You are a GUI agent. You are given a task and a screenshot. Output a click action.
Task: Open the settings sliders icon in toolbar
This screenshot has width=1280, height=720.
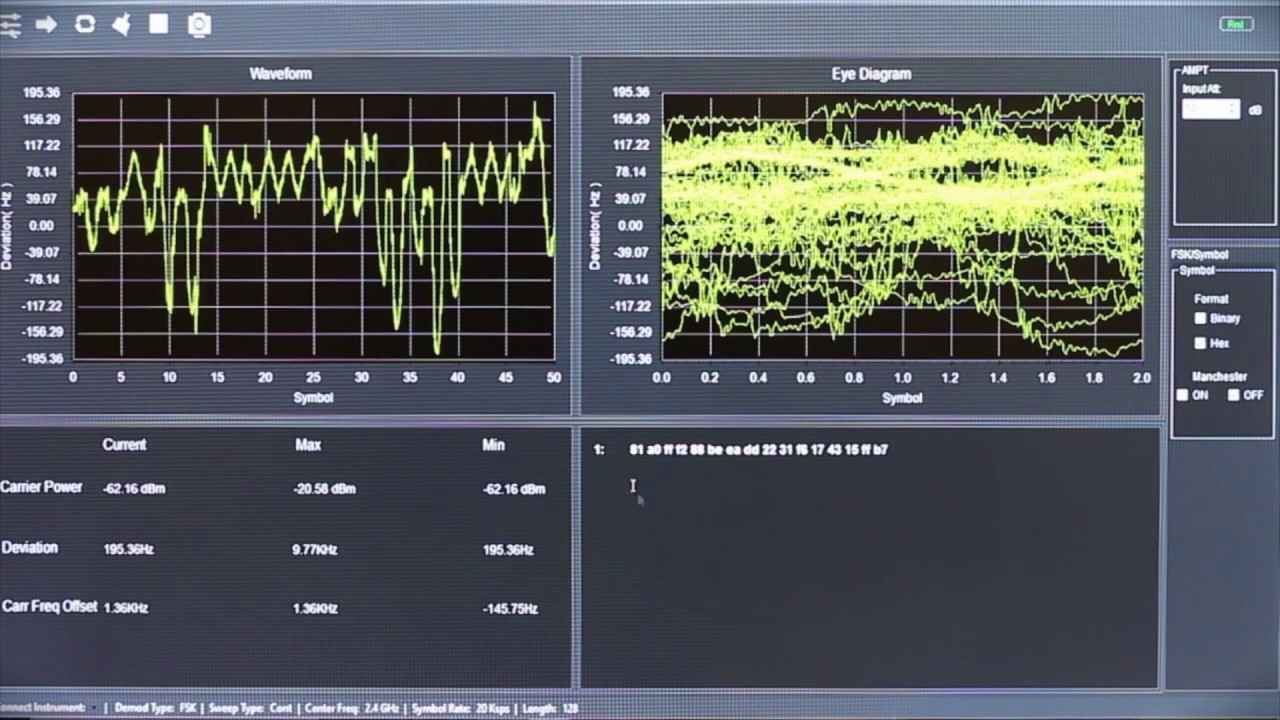(x=10, y=24)
